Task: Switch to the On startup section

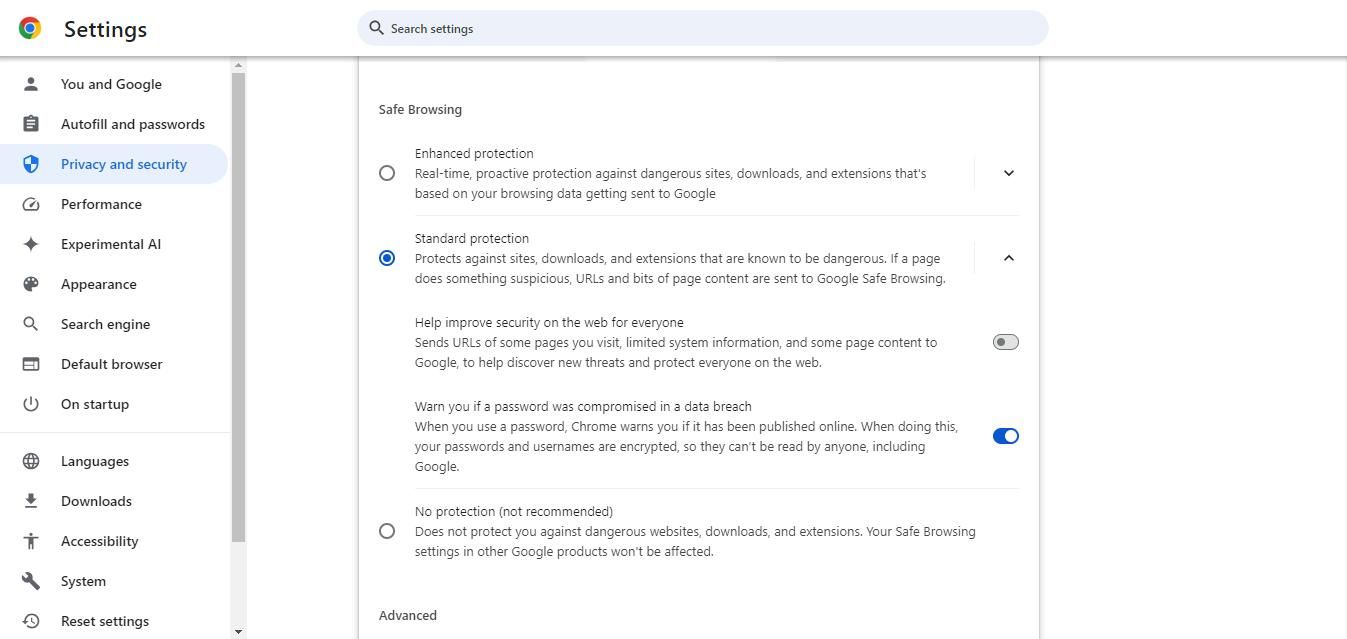Action: coord(94,404)
